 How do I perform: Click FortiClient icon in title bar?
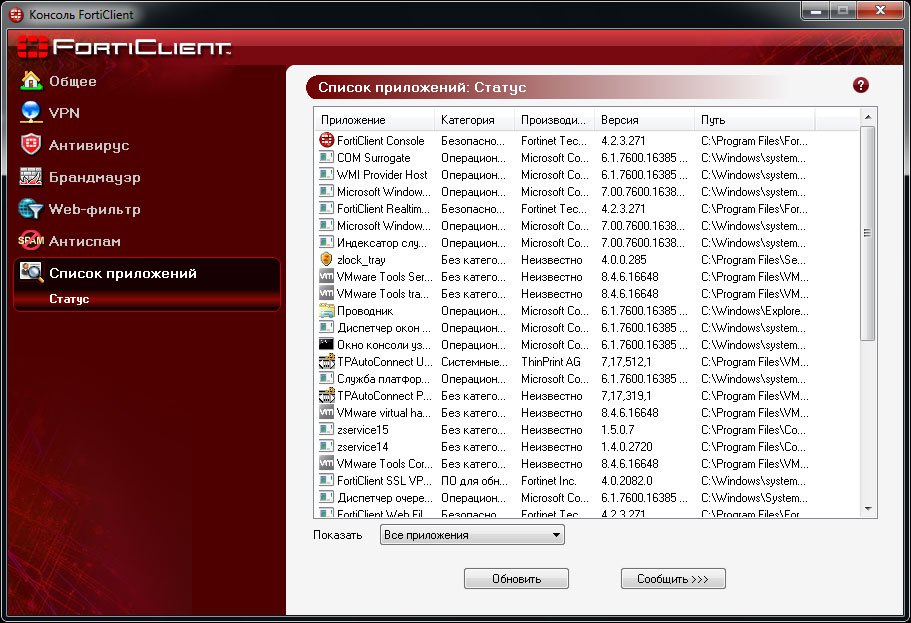(x=16, y=14)
